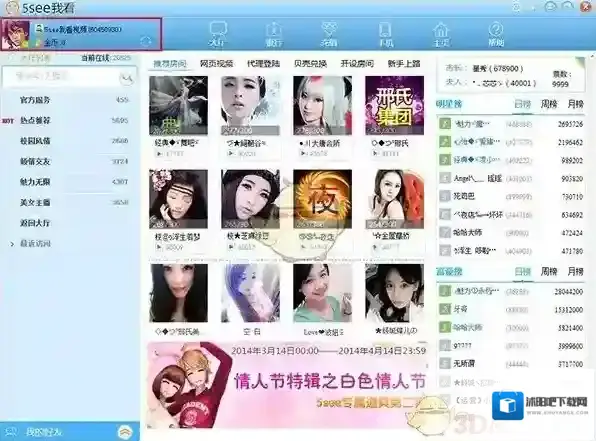Click the diamond-shaped icon in the top toolbar
This screenshot has width=596, height=441.
tap(329, 30)
